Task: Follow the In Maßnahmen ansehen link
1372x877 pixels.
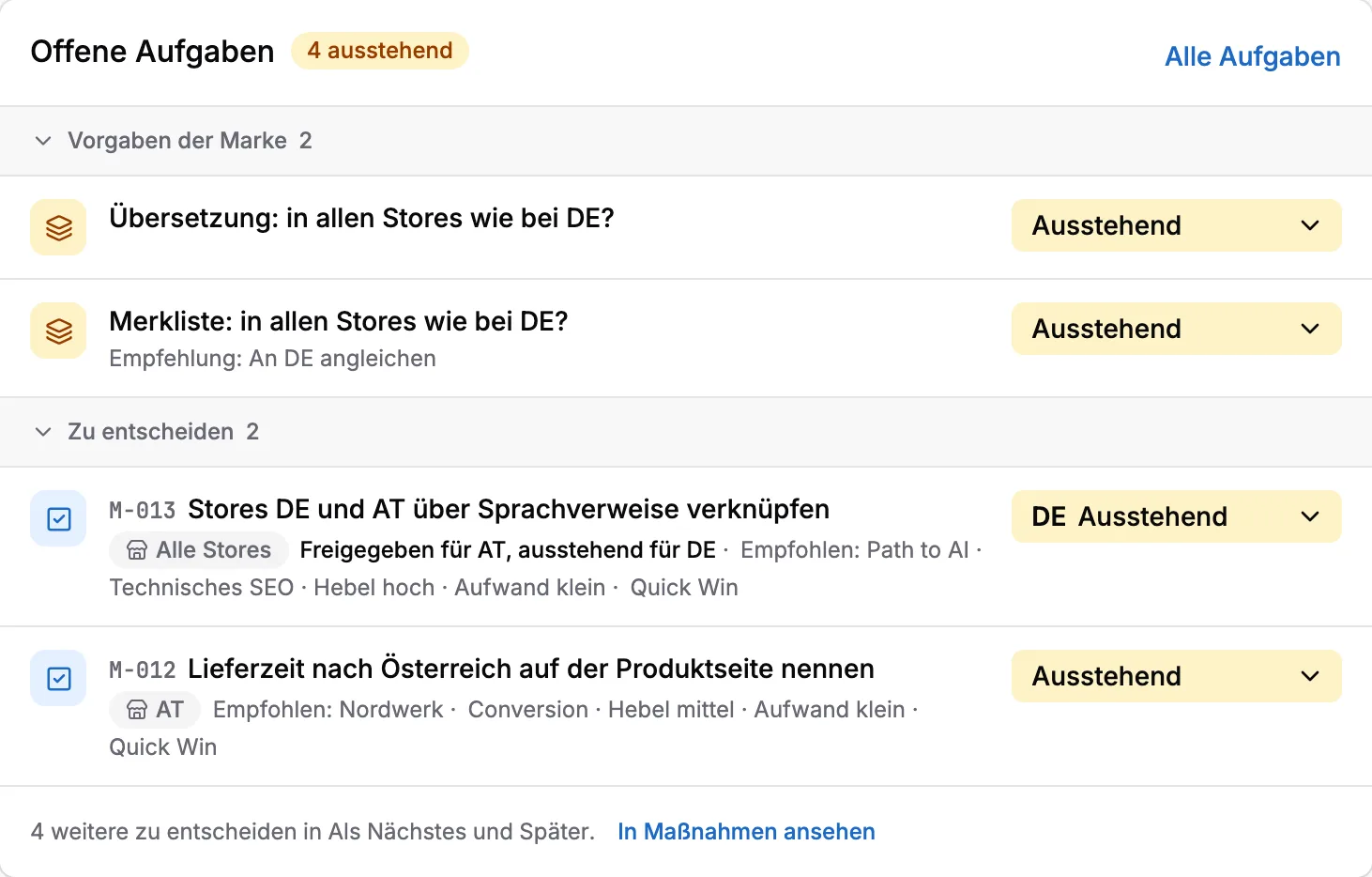Action: 746,832
